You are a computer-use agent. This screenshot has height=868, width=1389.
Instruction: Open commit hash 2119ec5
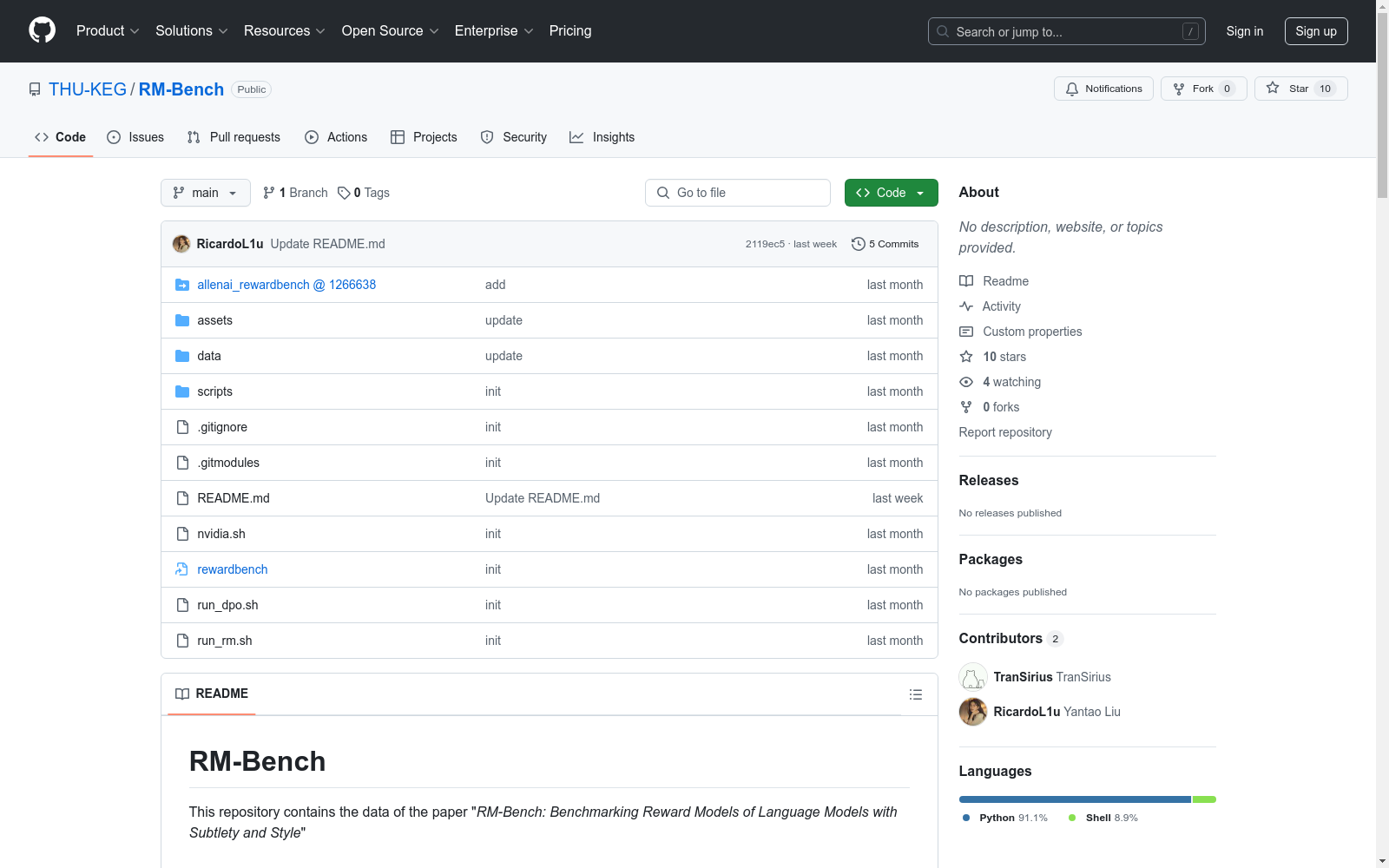pos(765,244)
